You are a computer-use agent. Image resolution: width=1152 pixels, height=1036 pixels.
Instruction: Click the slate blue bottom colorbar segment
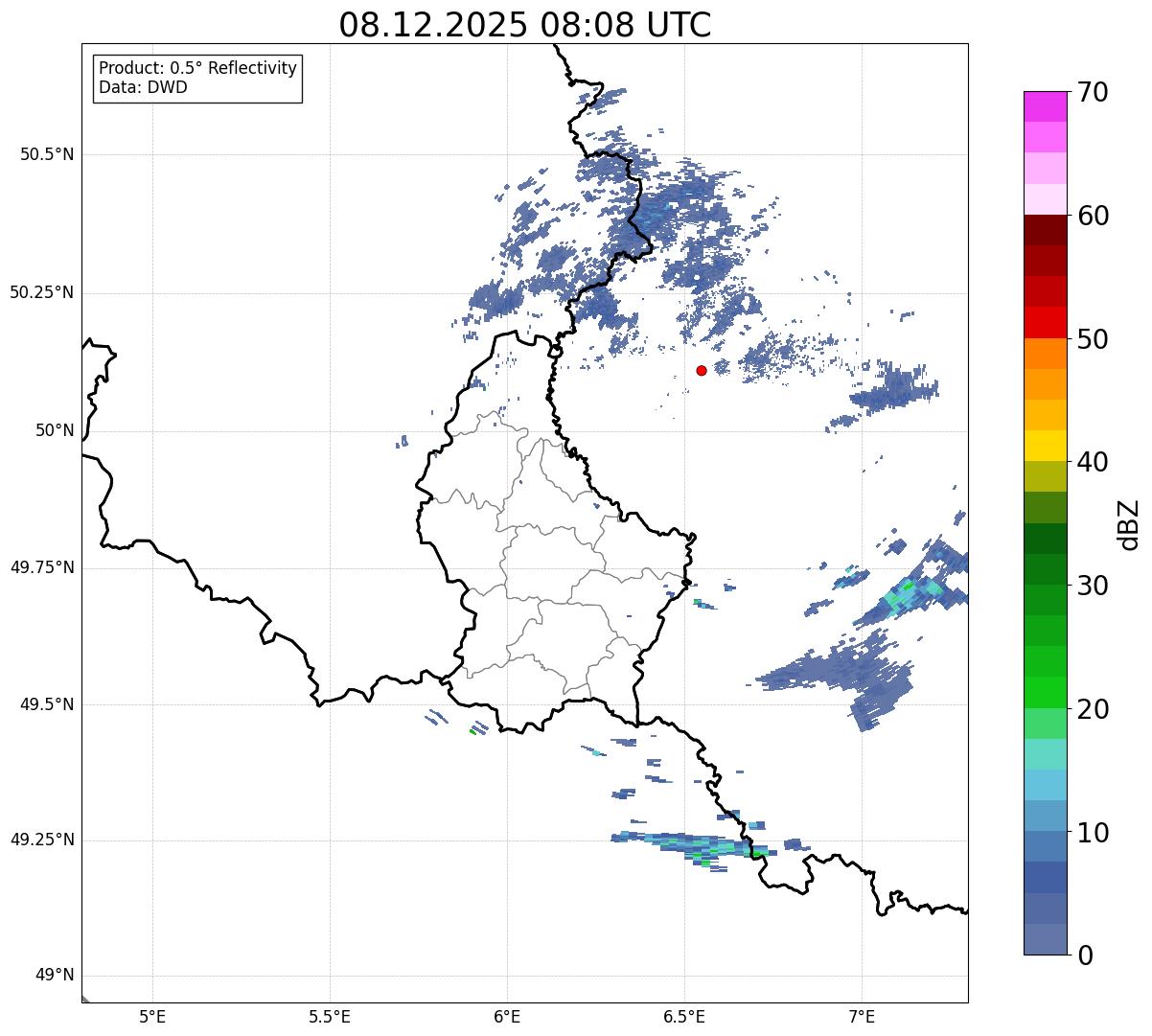[1046, 939]
